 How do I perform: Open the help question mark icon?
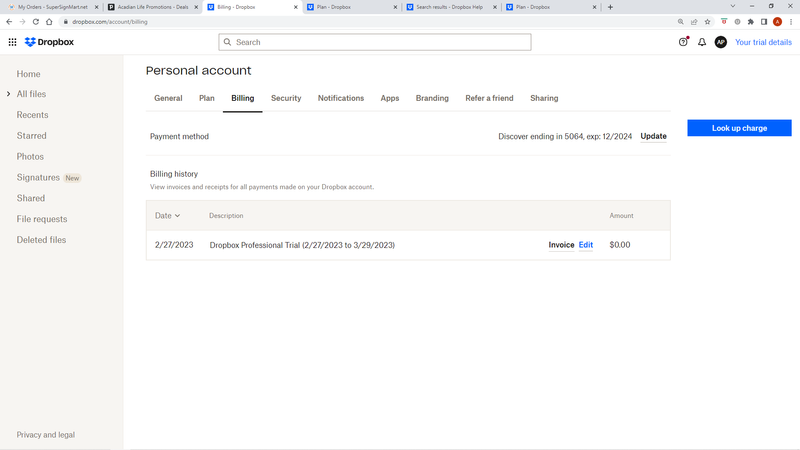683,43
